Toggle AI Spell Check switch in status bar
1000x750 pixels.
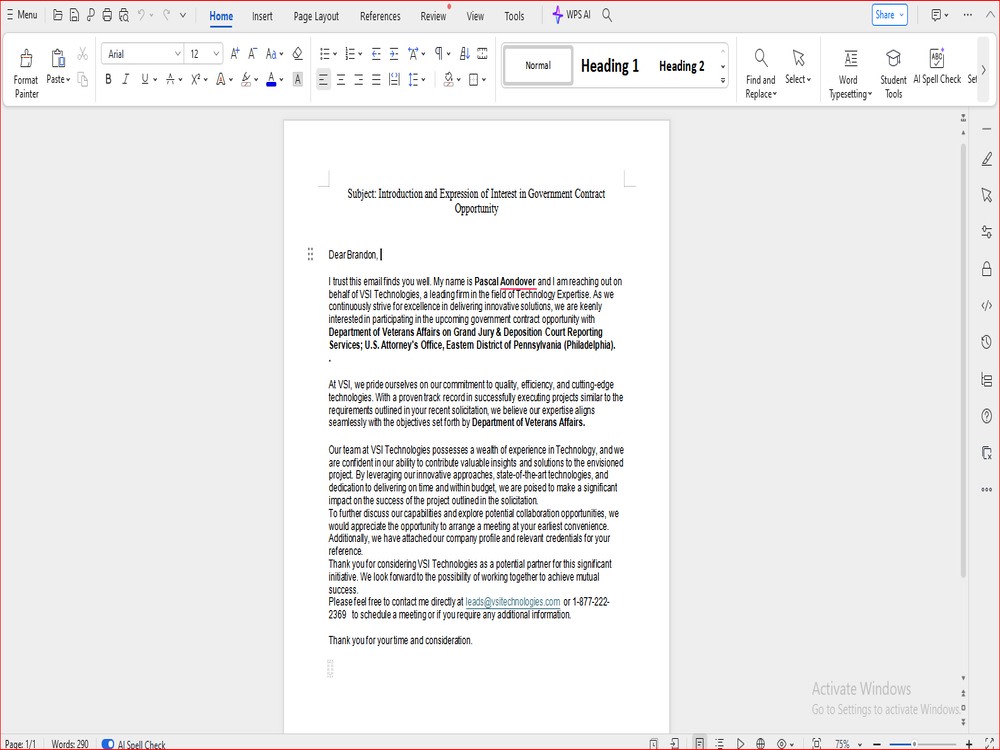click(108, 744)
